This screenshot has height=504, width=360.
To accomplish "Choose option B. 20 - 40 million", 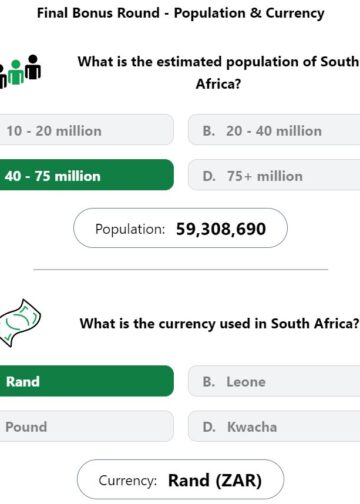I will [274, 130].
